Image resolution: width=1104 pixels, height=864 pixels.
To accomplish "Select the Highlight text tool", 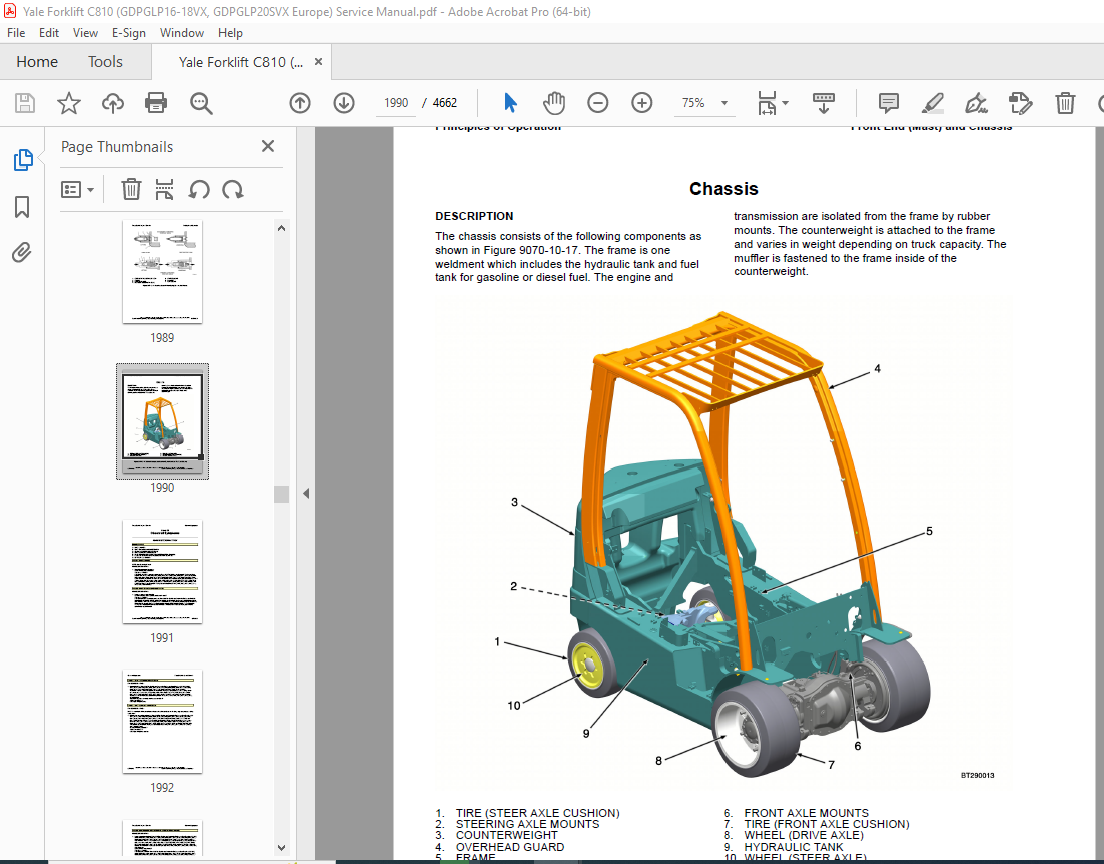I will [933, 103].
